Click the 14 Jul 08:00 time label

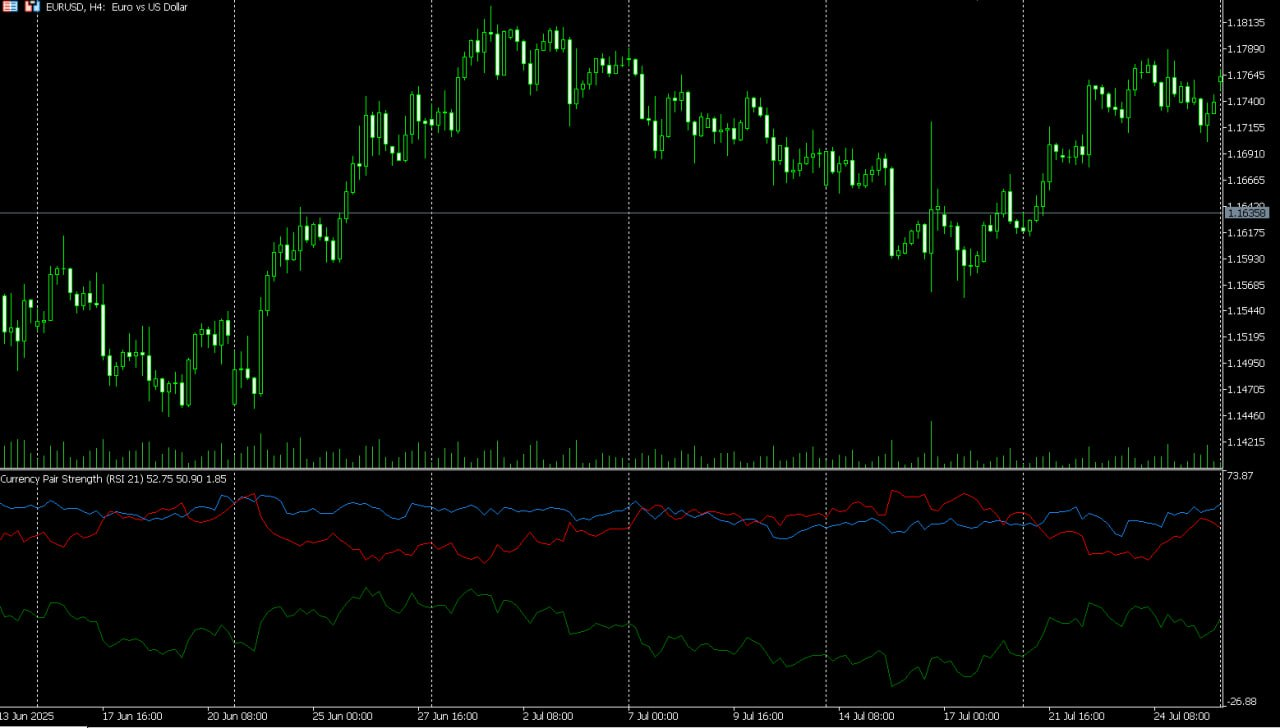point(865,716)
